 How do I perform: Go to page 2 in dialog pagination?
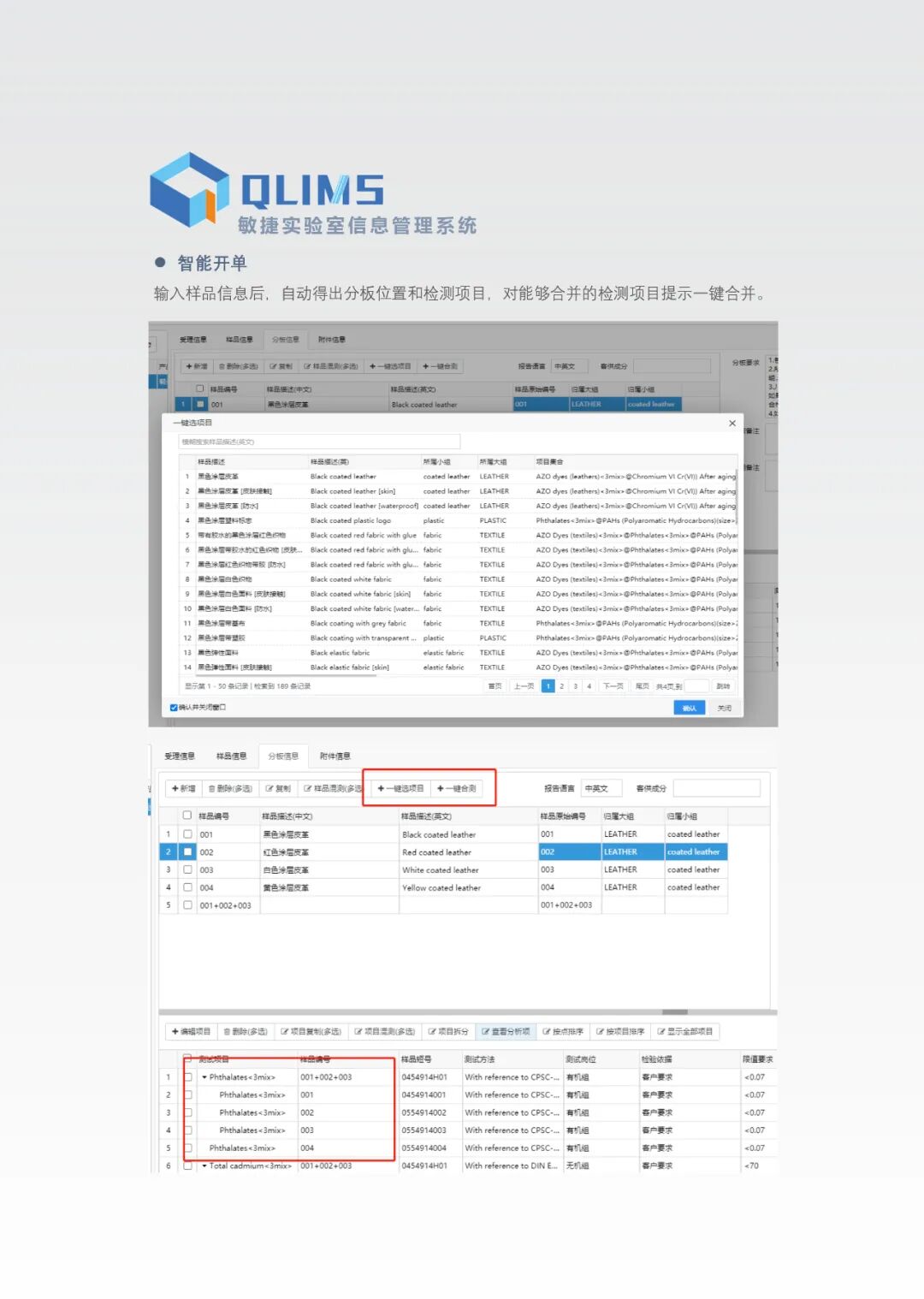(x=562, y=686)
